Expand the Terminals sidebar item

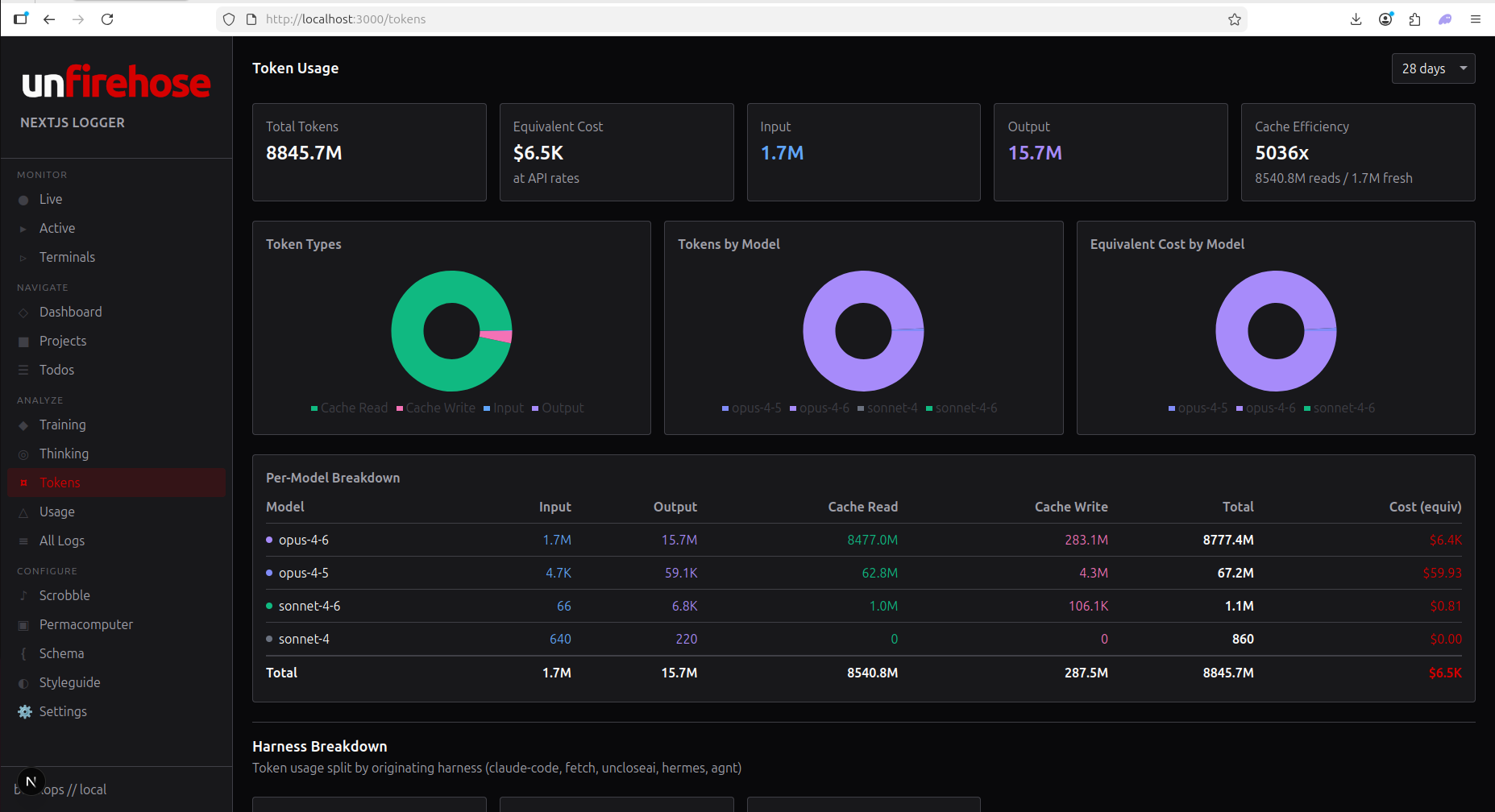(67, 258)
